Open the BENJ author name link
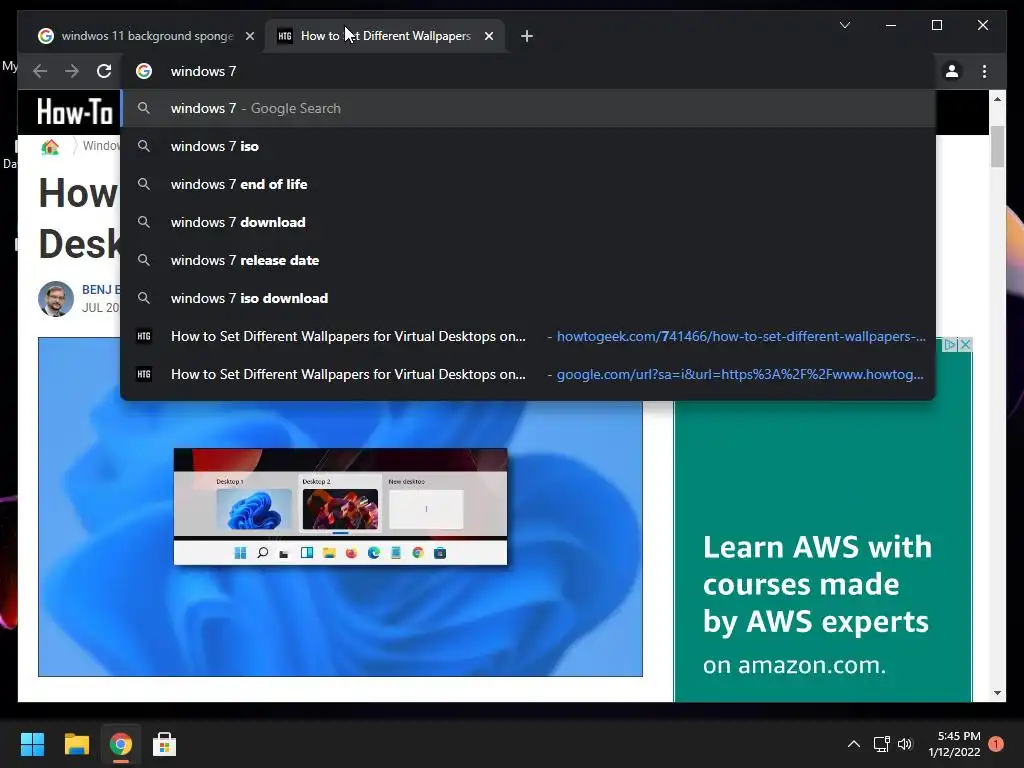This screenshot has height=768, width=1024. tap(101, 289)
